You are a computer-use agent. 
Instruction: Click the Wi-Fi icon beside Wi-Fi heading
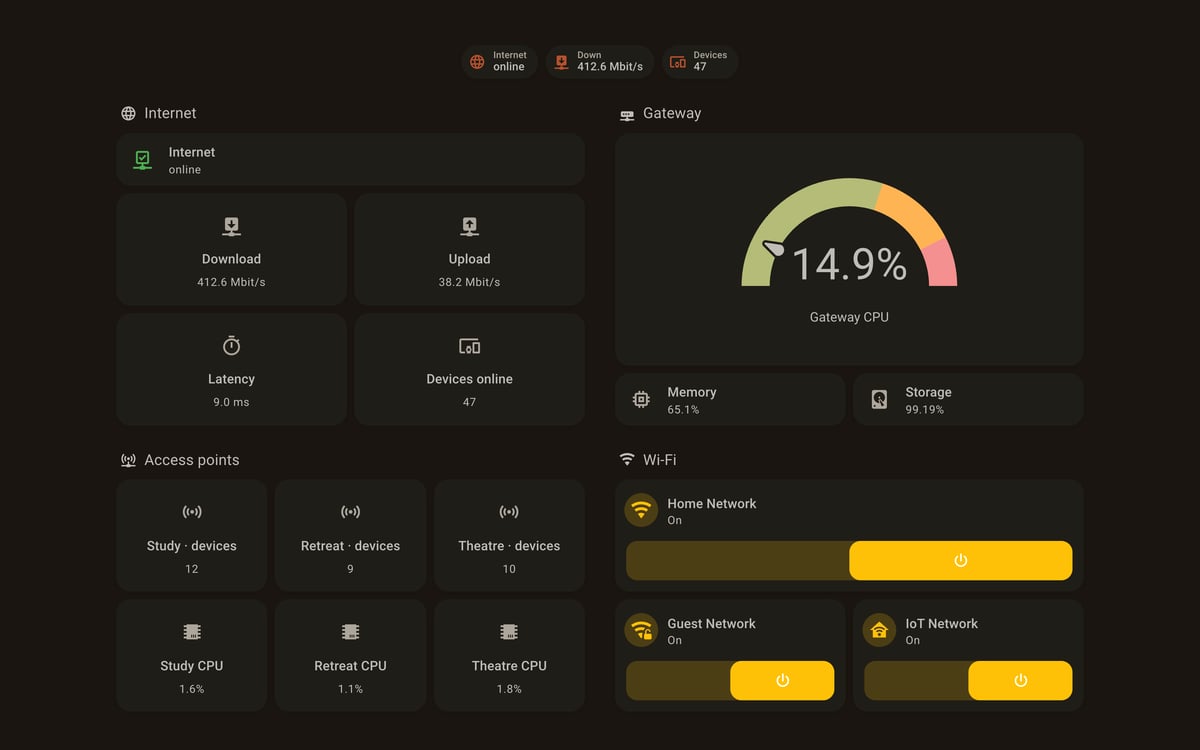pos(627,460)
